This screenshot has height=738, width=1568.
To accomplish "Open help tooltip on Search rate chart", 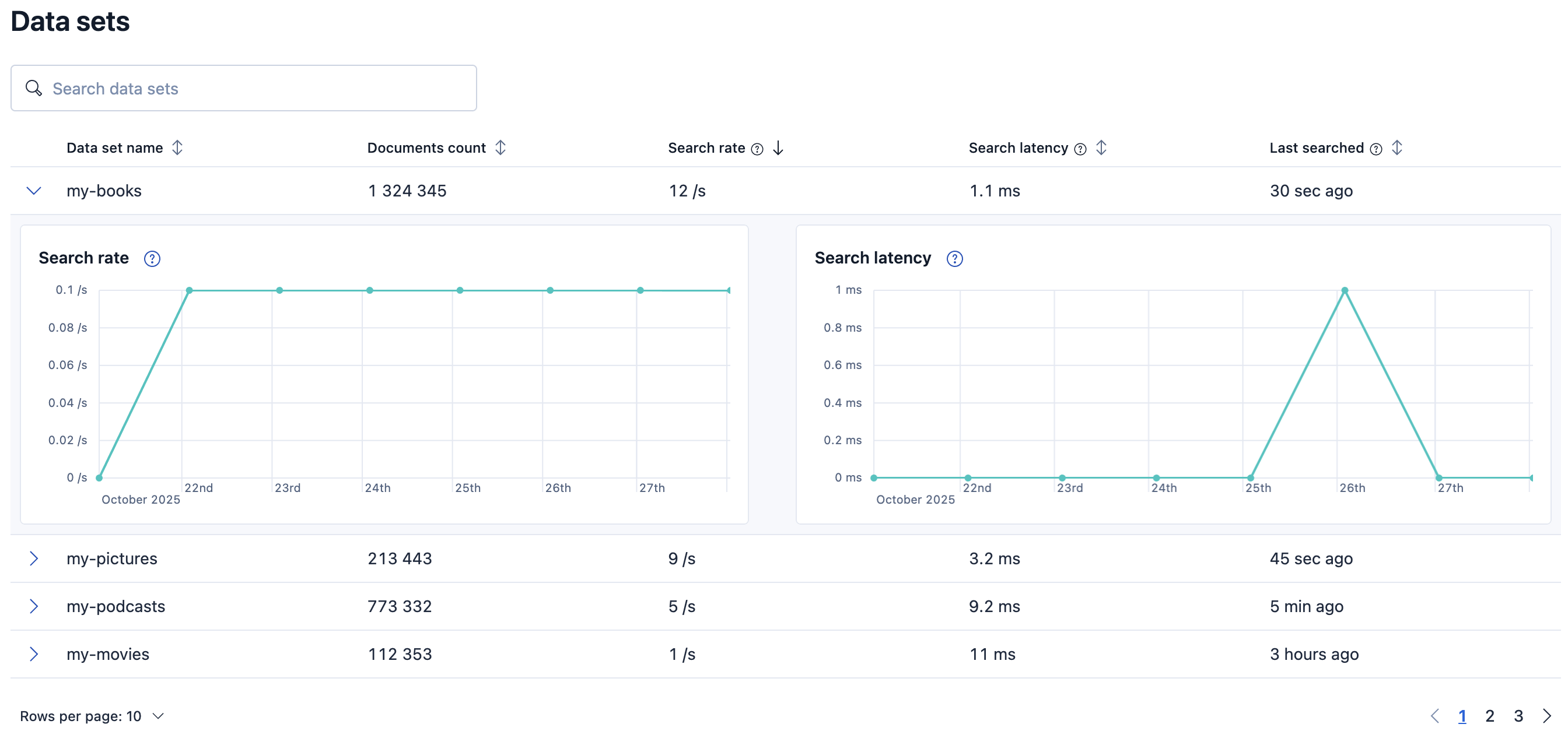I will pos(152,259).
